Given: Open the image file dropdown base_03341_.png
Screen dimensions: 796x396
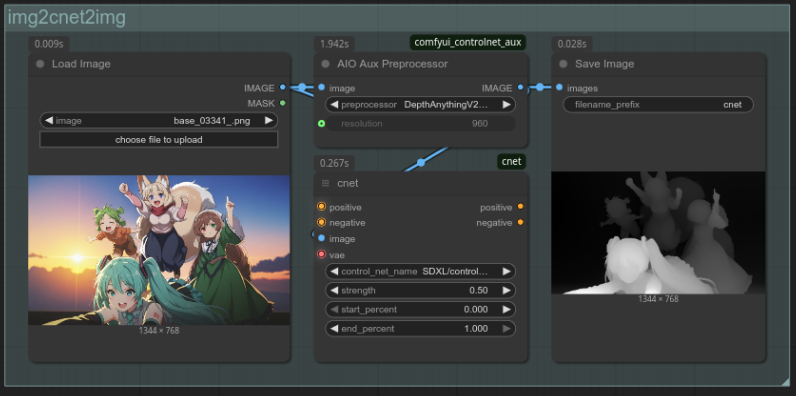Looking at the screenshot, I should [159, 121].
